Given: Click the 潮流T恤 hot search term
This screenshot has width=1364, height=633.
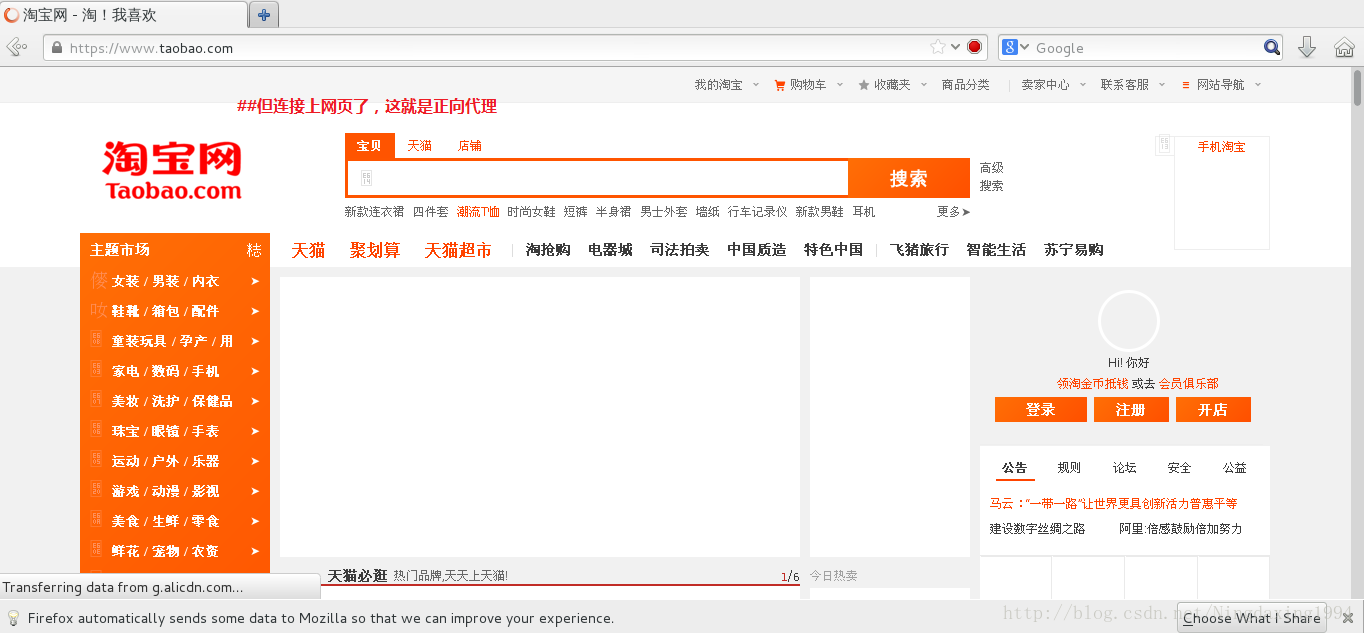Looking at the screenshot, I should click(478, 212).
